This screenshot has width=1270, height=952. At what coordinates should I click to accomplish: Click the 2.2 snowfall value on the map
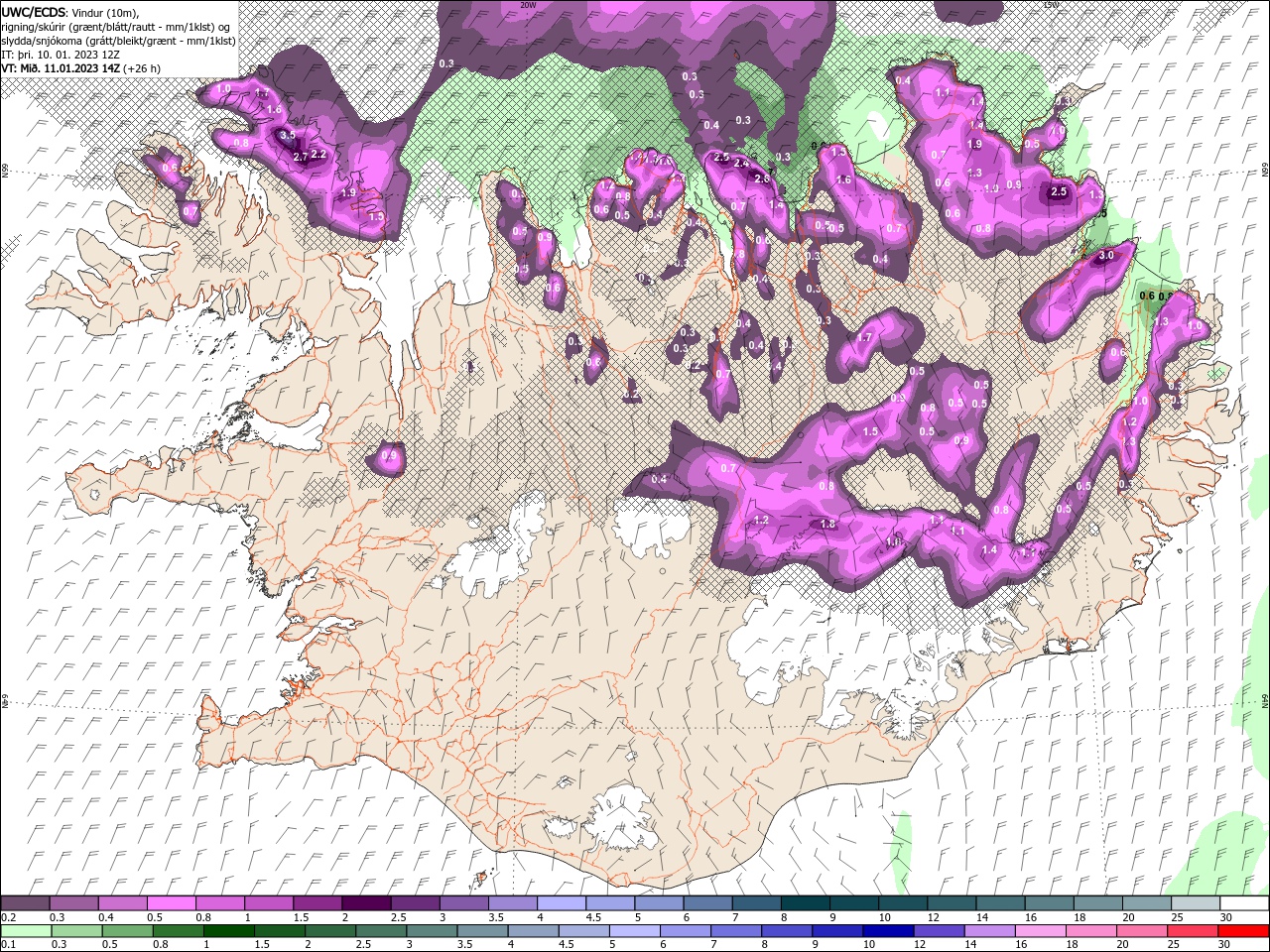coord(318,155)
